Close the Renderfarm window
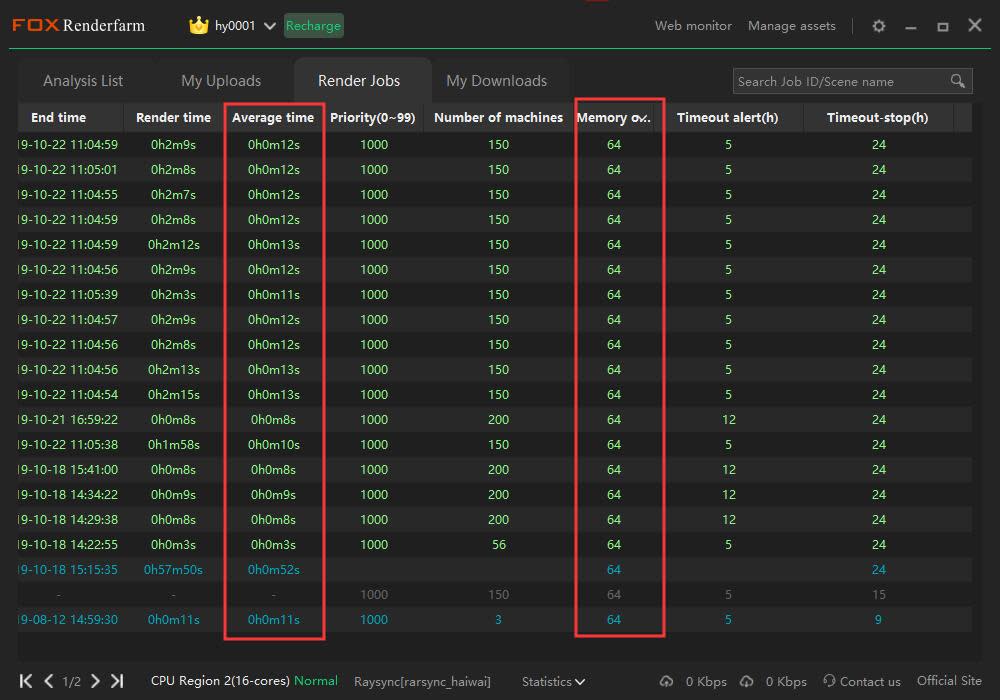The image size is (1000, 700). click(x=974, y=26)
